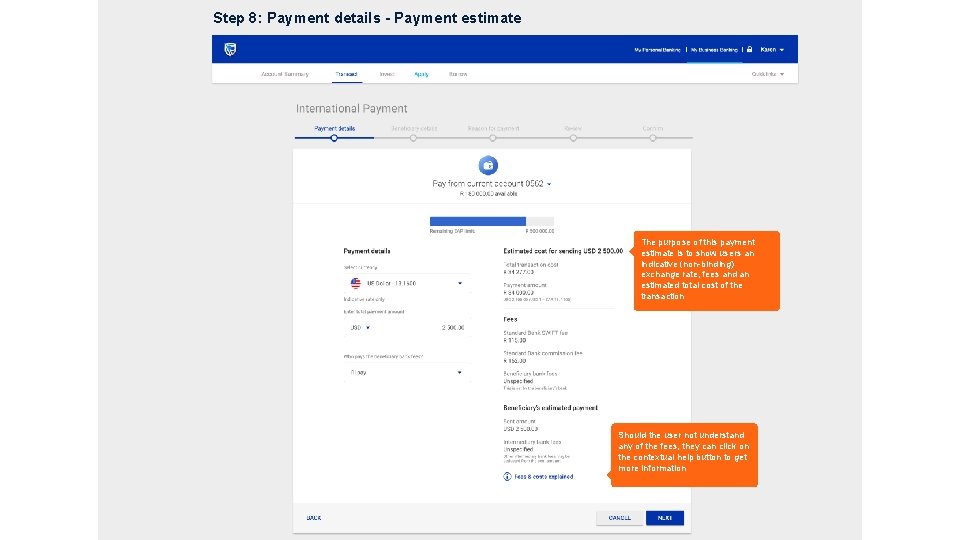Click the Estimated cost for sending USD 2 500.00 heading
Image resolution: width=960 pixels, height=540 pixels.
pyautogui.click(x=563, y=251)
